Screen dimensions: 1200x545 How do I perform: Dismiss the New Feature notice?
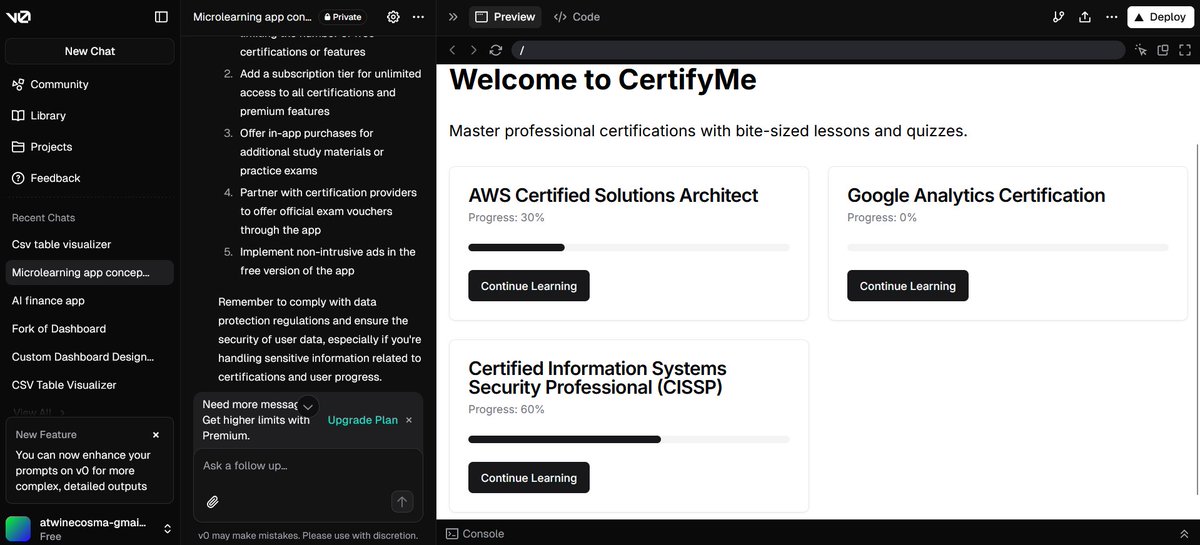[156, 435]
